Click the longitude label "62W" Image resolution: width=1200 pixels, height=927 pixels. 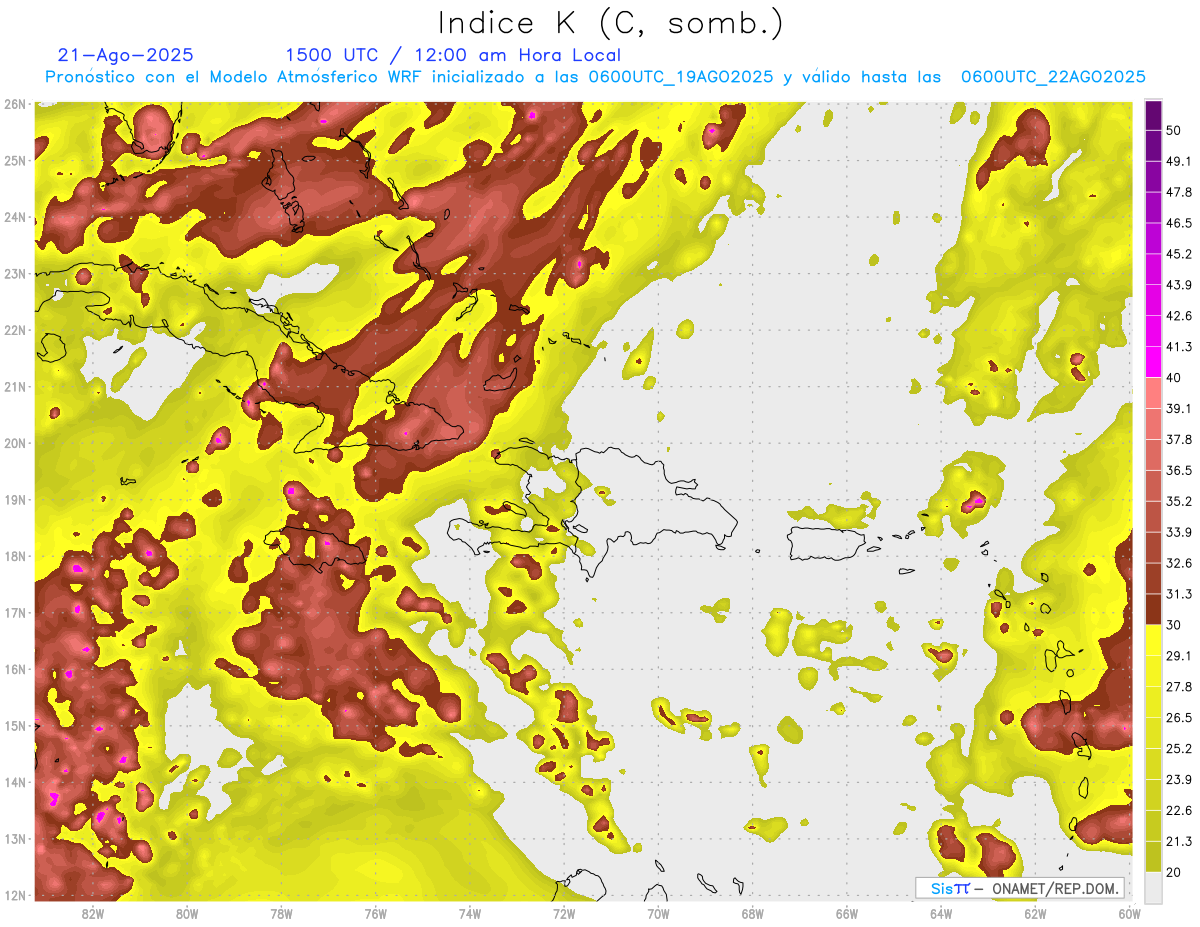(x=1035, y=914)
